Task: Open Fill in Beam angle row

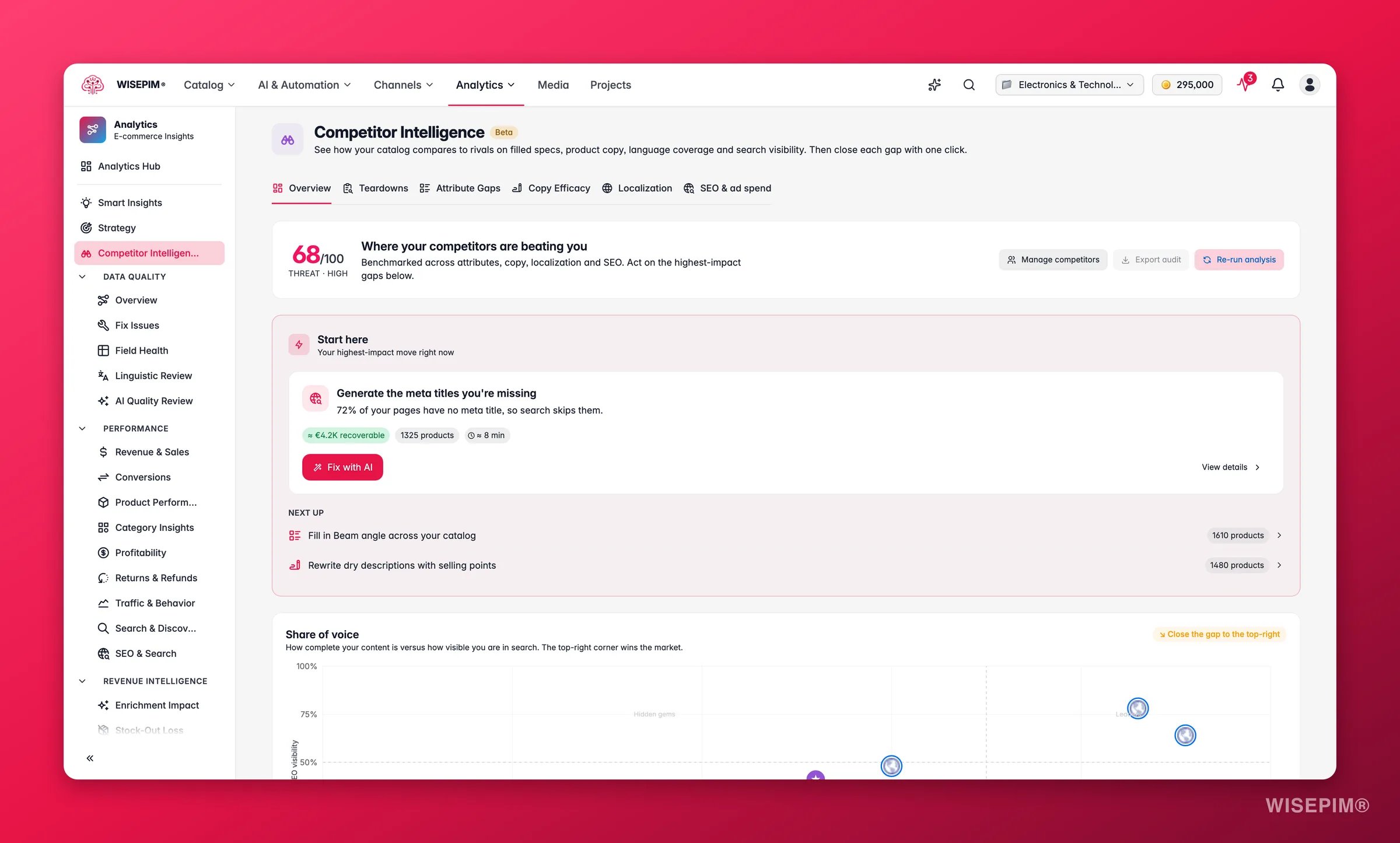Action: click(785, 536)
